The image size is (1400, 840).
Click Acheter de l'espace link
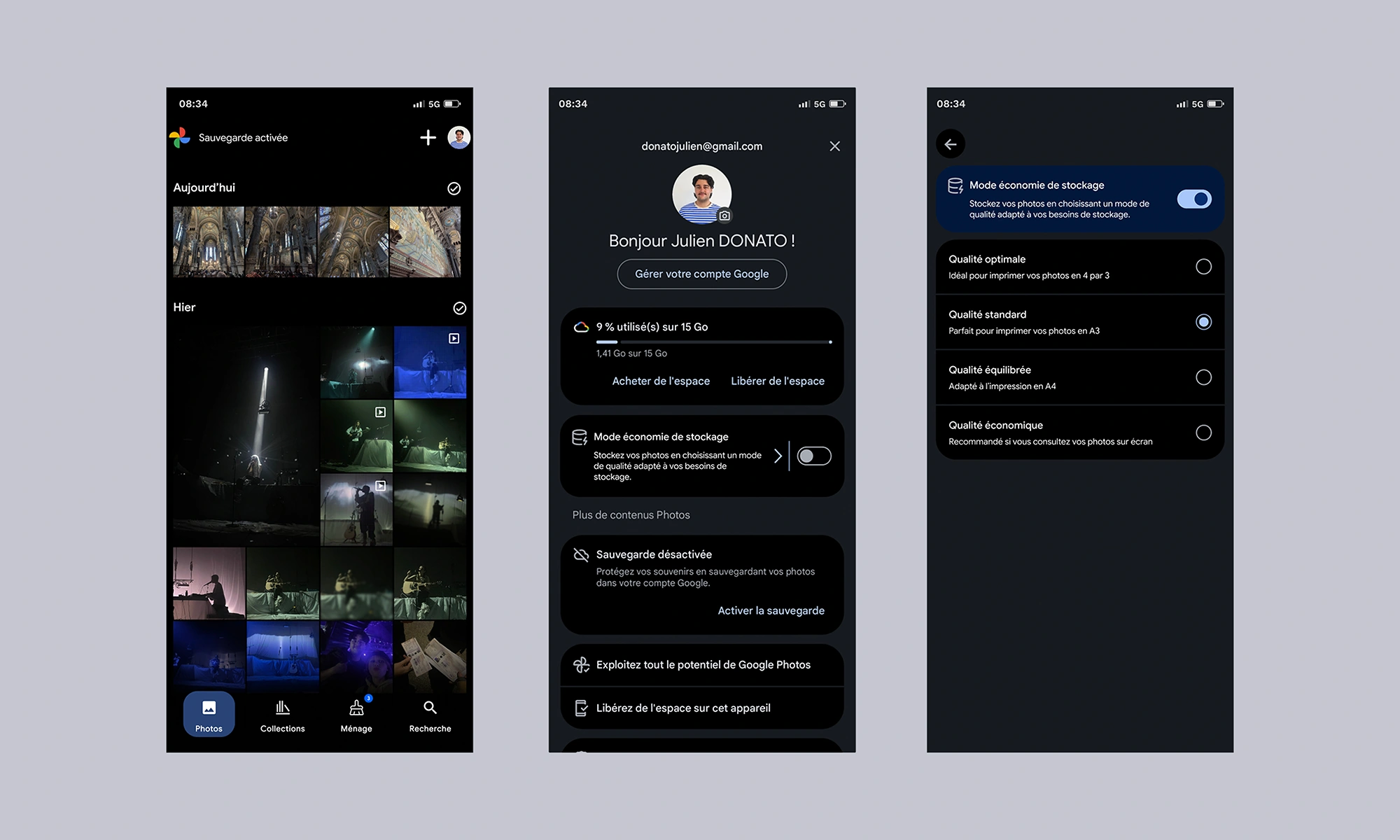click(661, 381)
